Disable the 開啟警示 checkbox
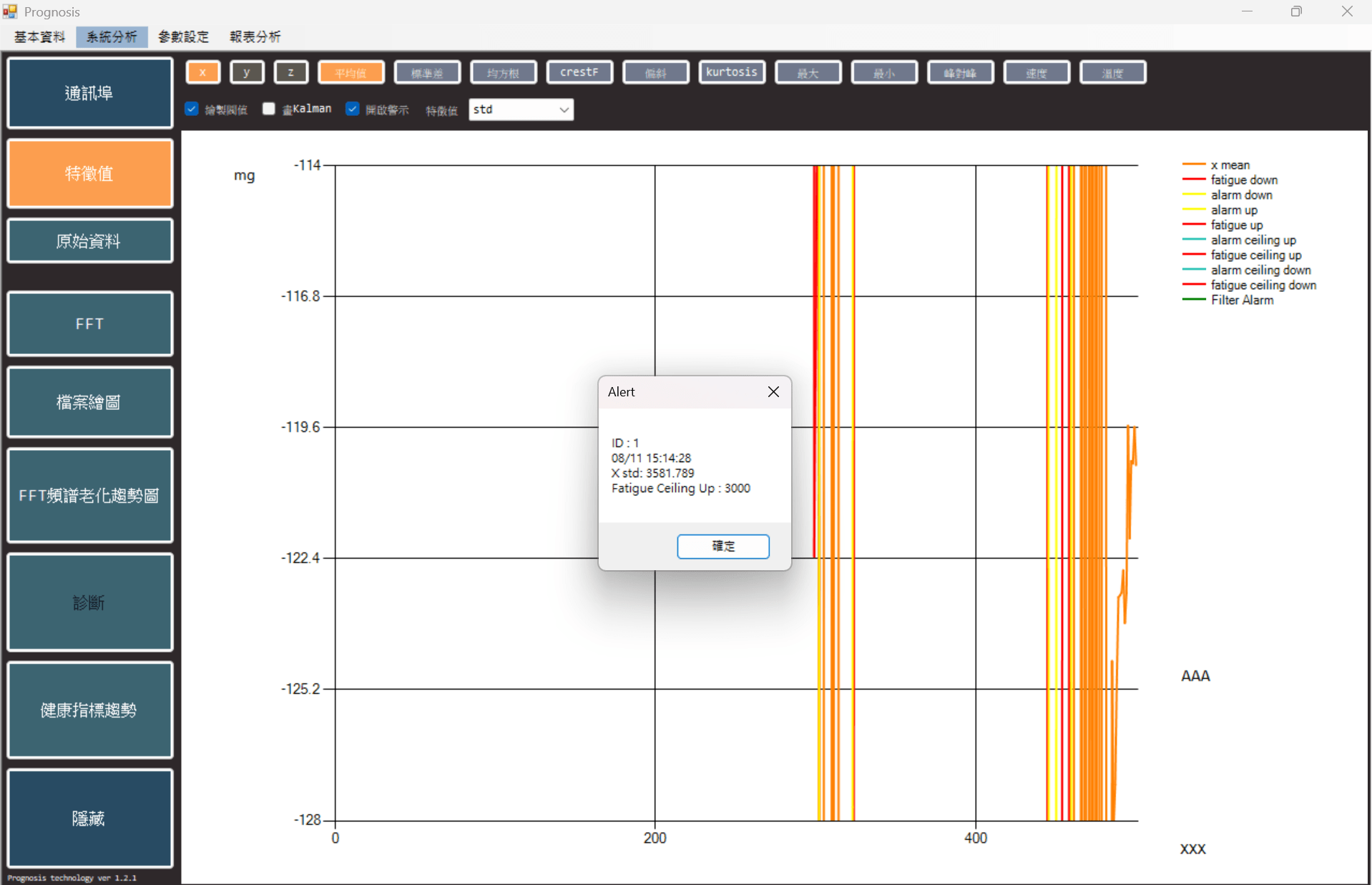The width and height of the screenshot is (1372, 885). (352, 109)
